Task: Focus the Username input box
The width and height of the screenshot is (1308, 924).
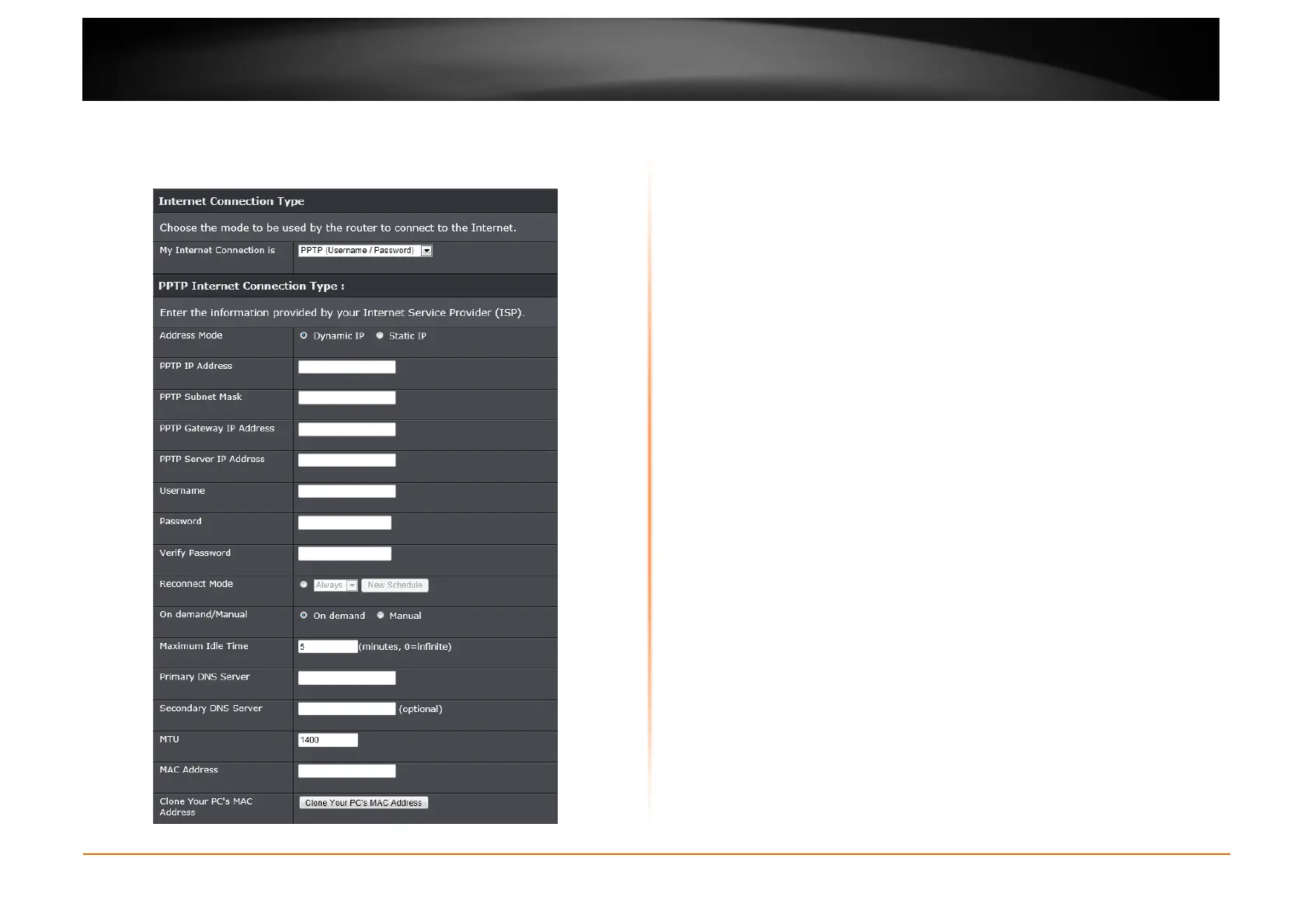Action: coord(347,492)
